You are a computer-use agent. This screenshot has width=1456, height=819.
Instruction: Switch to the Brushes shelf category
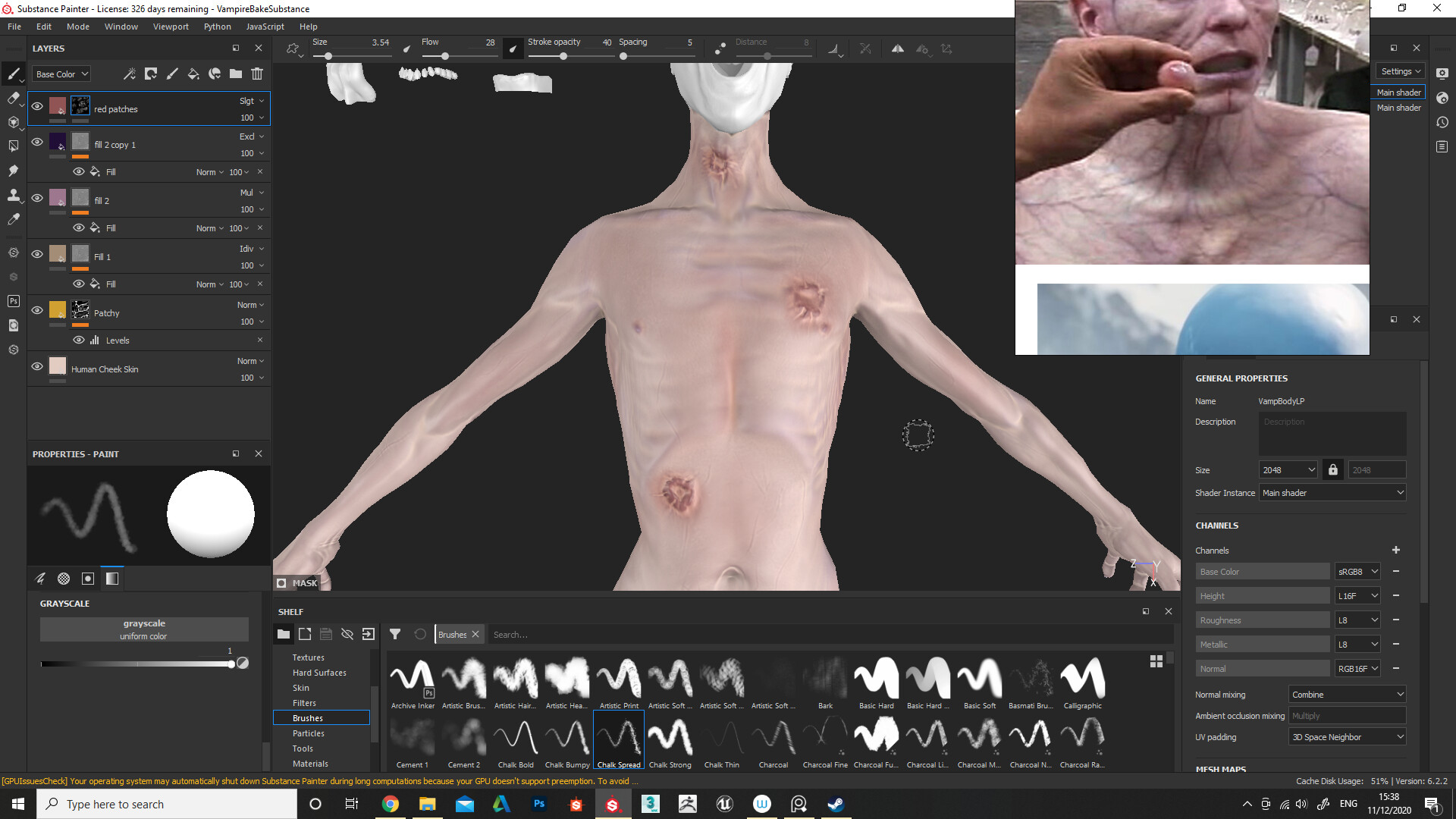tap(308, 717)
